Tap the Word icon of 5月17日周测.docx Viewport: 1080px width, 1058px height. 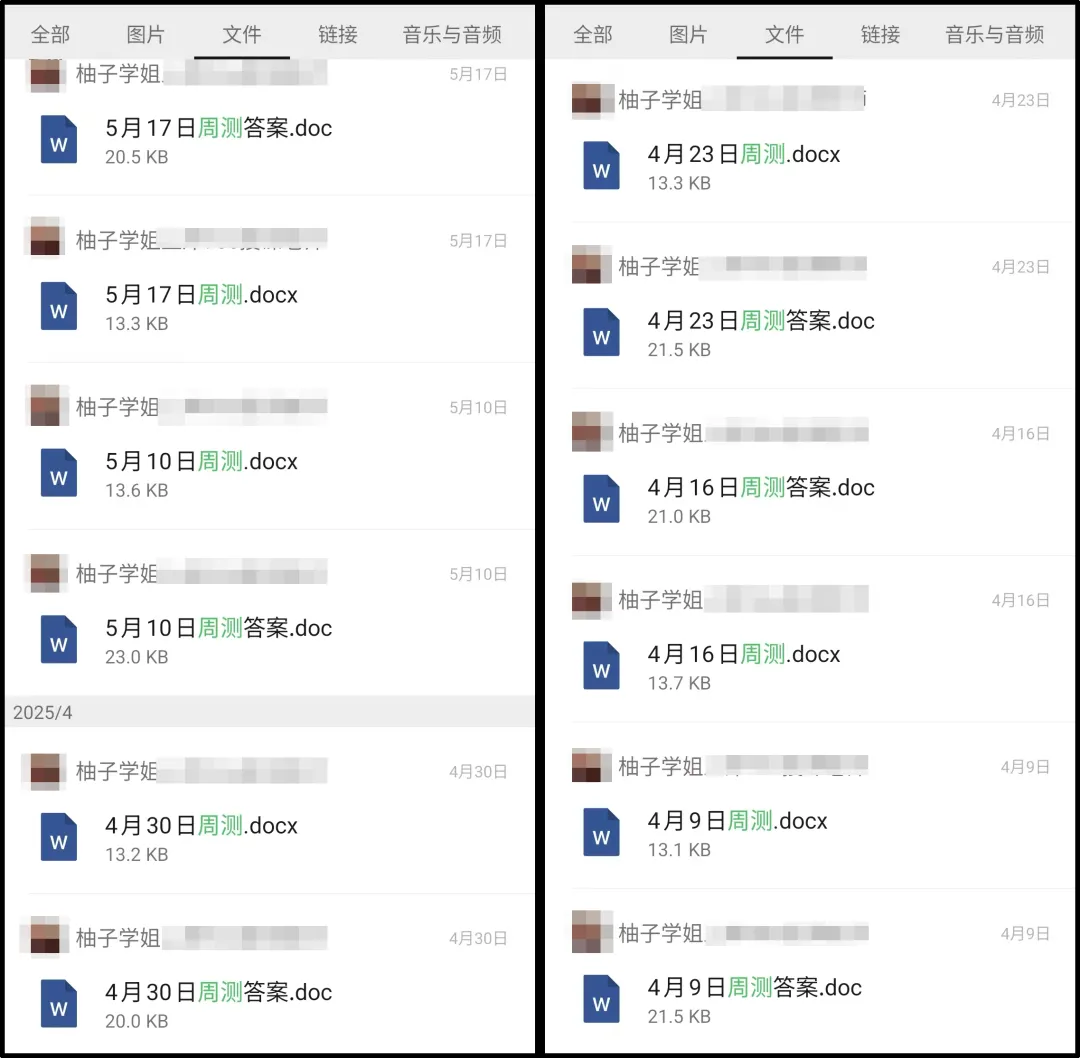point(59,306)
